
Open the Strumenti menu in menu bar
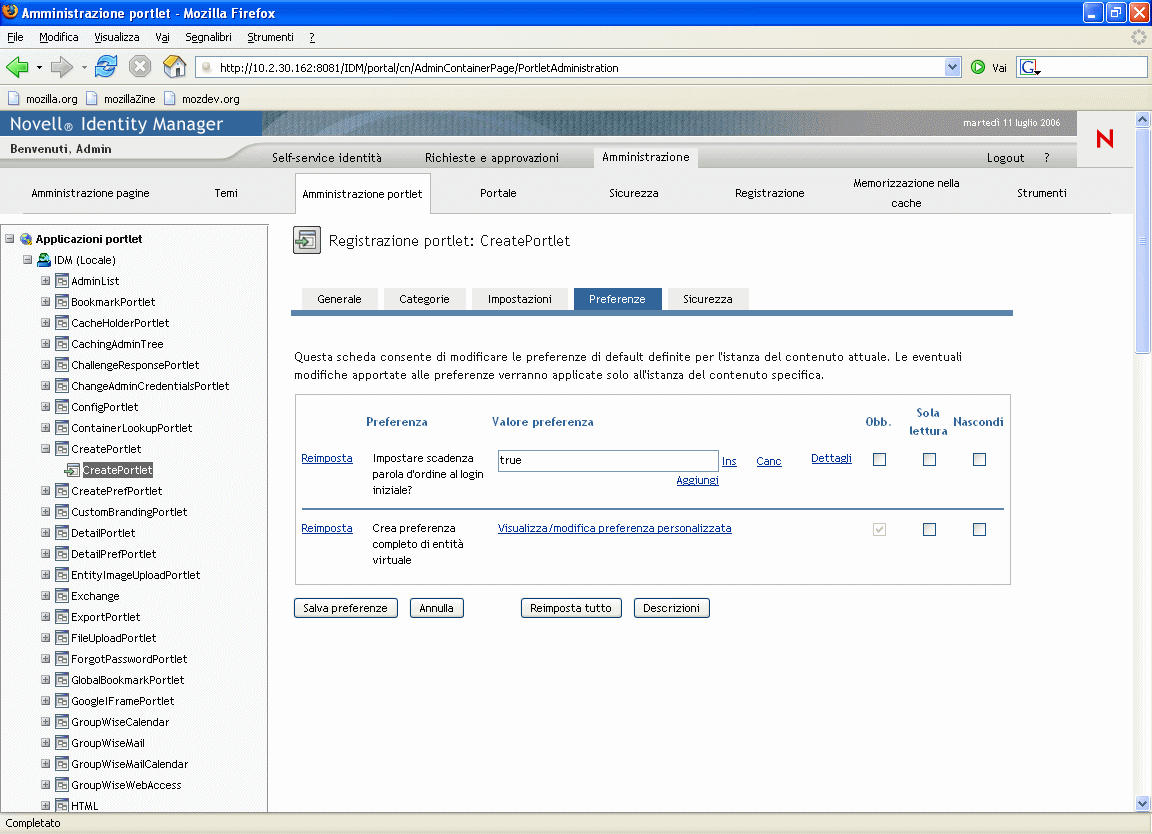pyautogui.click(x=270, y=37)
